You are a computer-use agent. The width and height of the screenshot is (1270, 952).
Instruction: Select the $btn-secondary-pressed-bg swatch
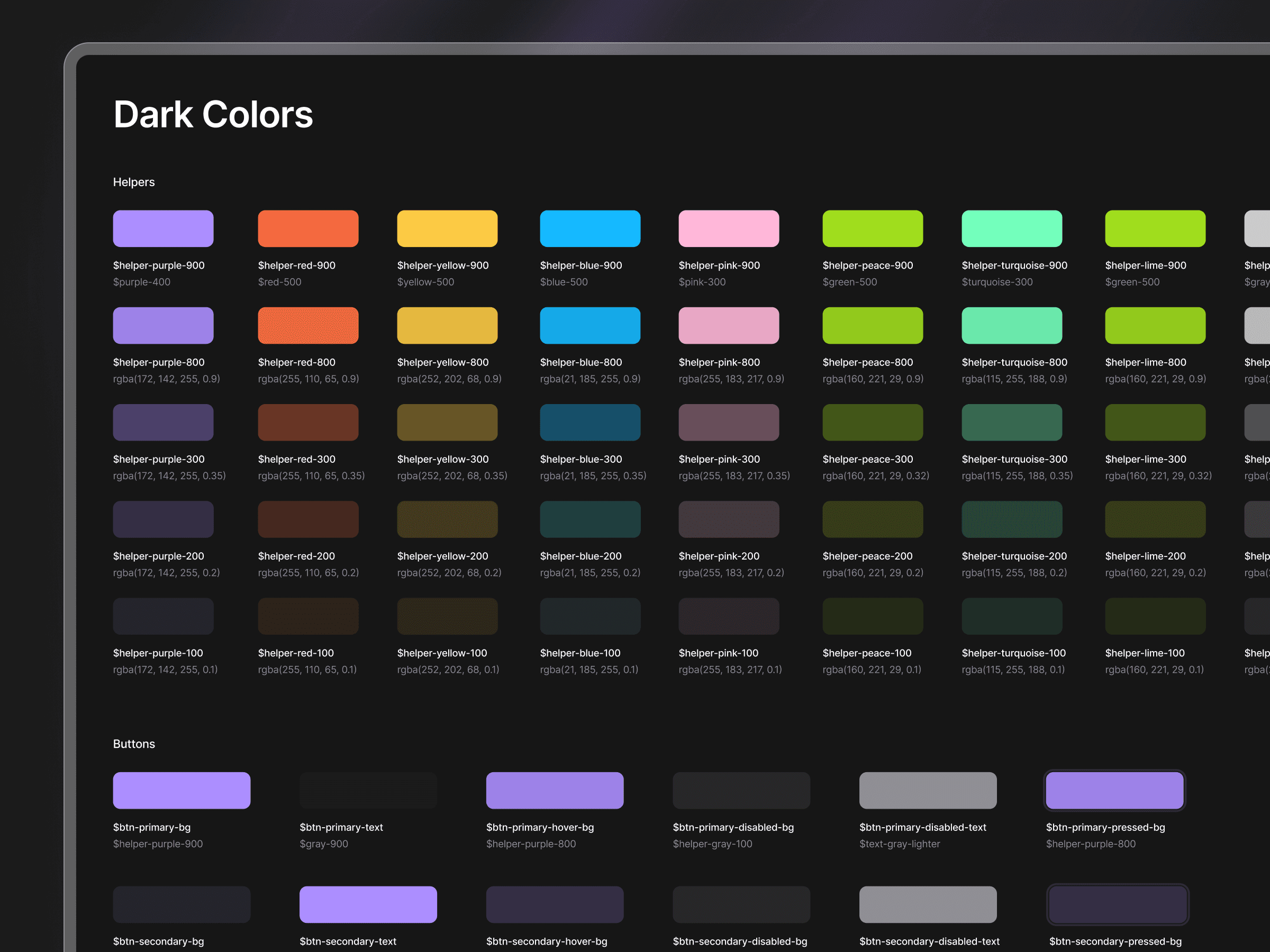pyautogui.click(x=1117, y=904)
